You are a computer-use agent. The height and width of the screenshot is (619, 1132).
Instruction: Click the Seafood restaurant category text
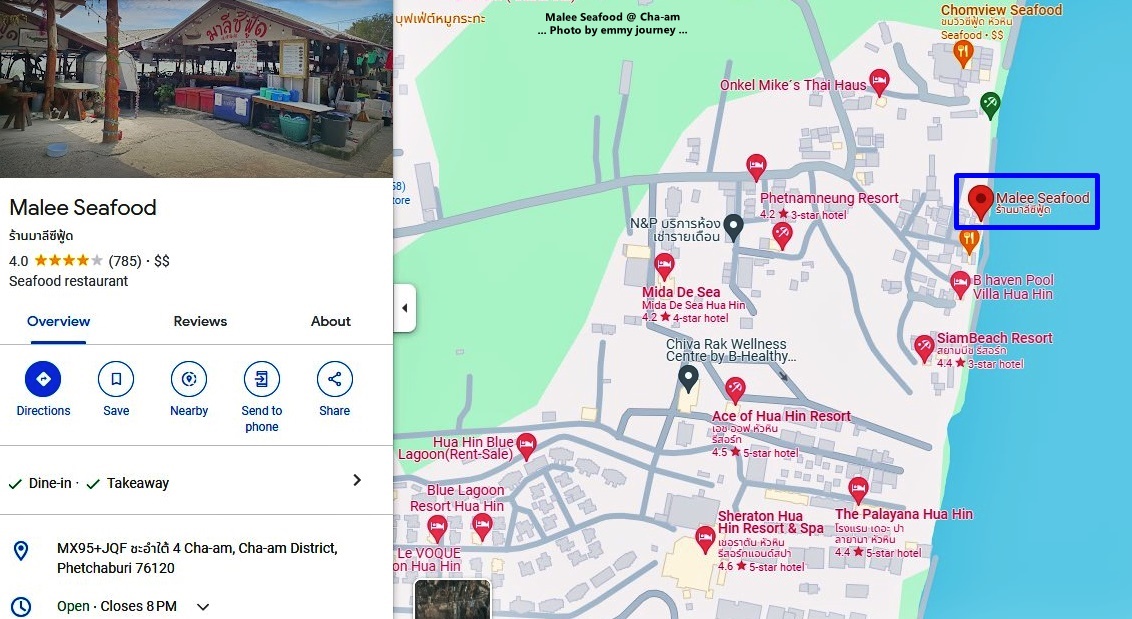[x=69, y=281]
